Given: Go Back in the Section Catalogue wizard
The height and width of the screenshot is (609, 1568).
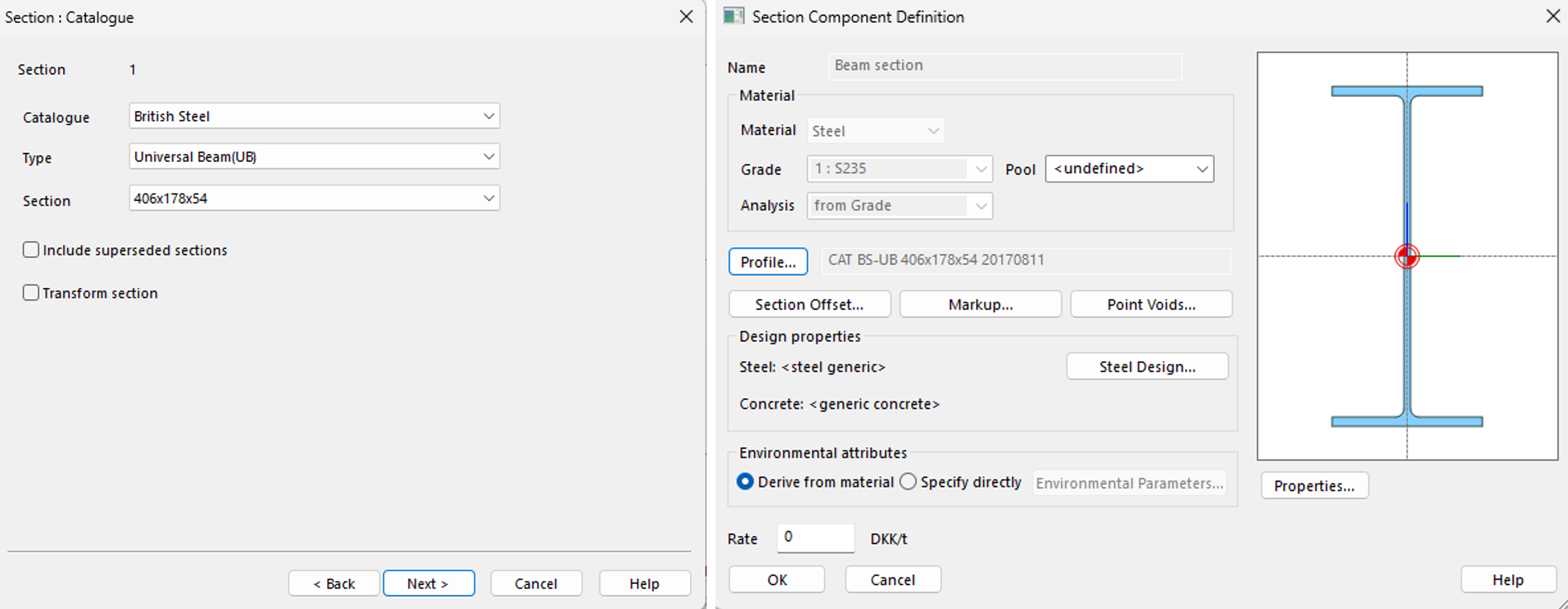Looking at the screenshot, I should click(x=333, y=584).
